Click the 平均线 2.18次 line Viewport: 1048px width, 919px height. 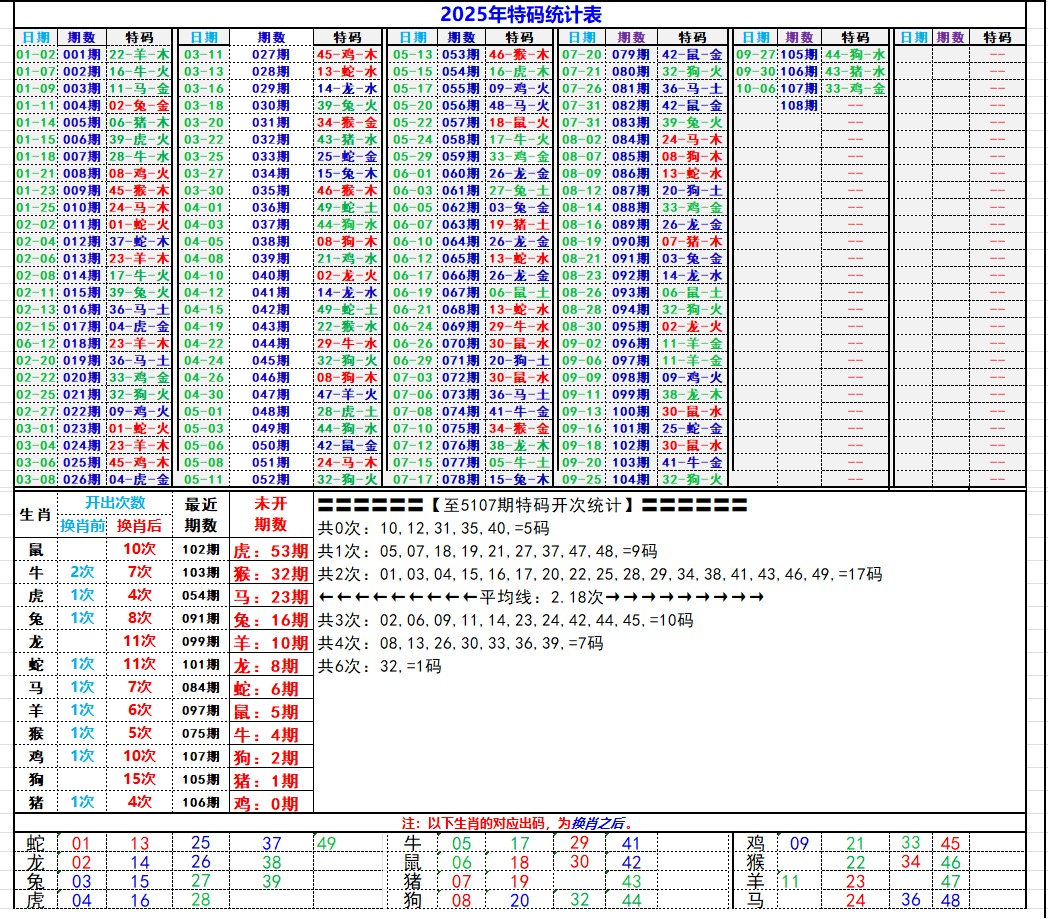[540, 597]
